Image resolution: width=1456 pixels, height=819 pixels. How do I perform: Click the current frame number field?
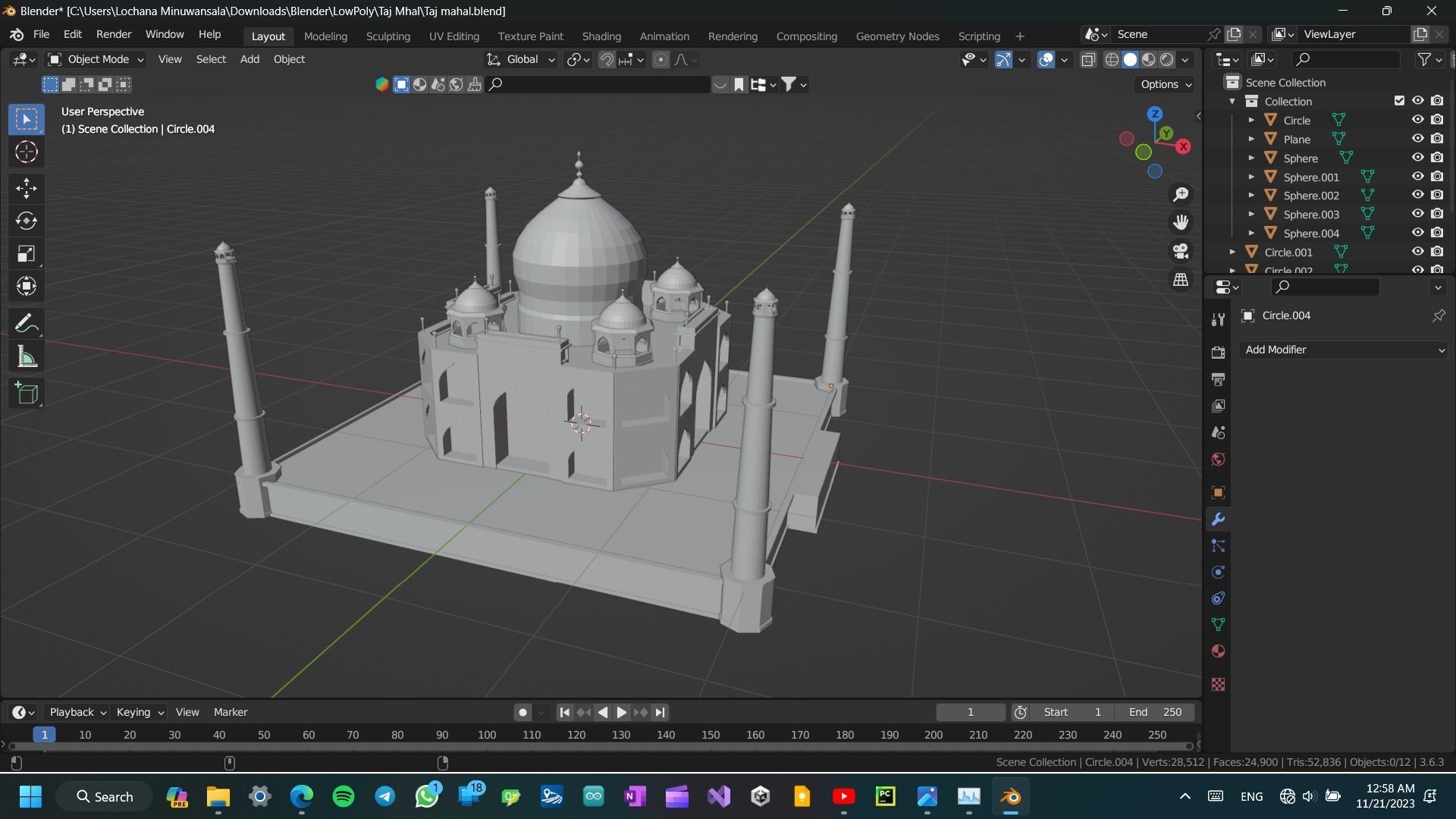[x=971, y=712]
